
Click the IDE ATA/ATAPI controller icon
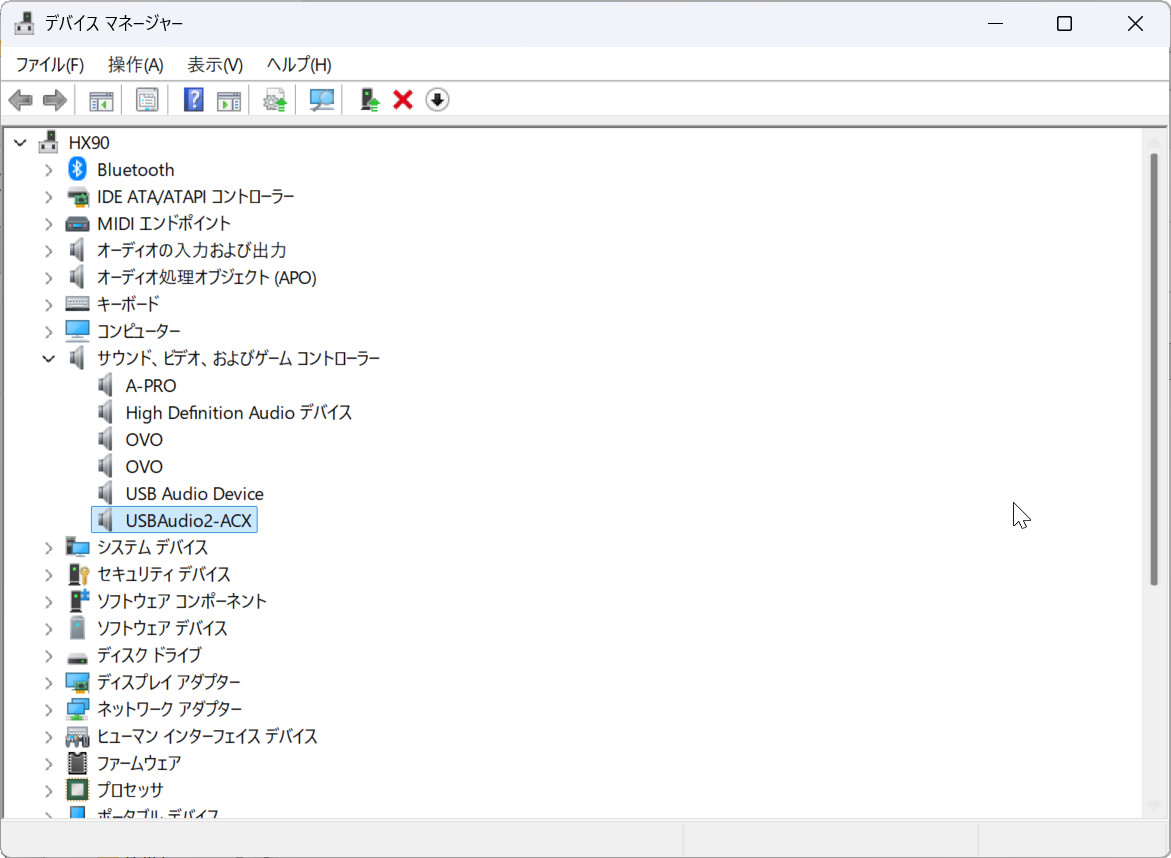(x=78, y=197)
